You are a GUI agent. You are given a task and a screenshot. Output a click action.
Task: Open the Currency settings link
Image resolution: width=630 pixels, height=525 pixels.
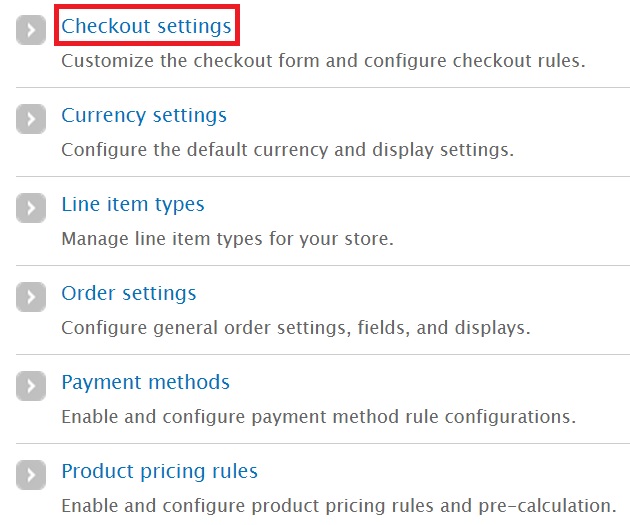click(x=144, y=115)
